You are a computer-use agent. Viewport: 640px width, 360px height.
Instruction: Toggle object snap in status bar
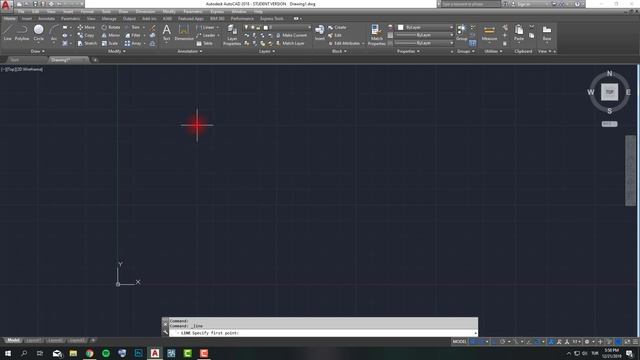[537, 342]
